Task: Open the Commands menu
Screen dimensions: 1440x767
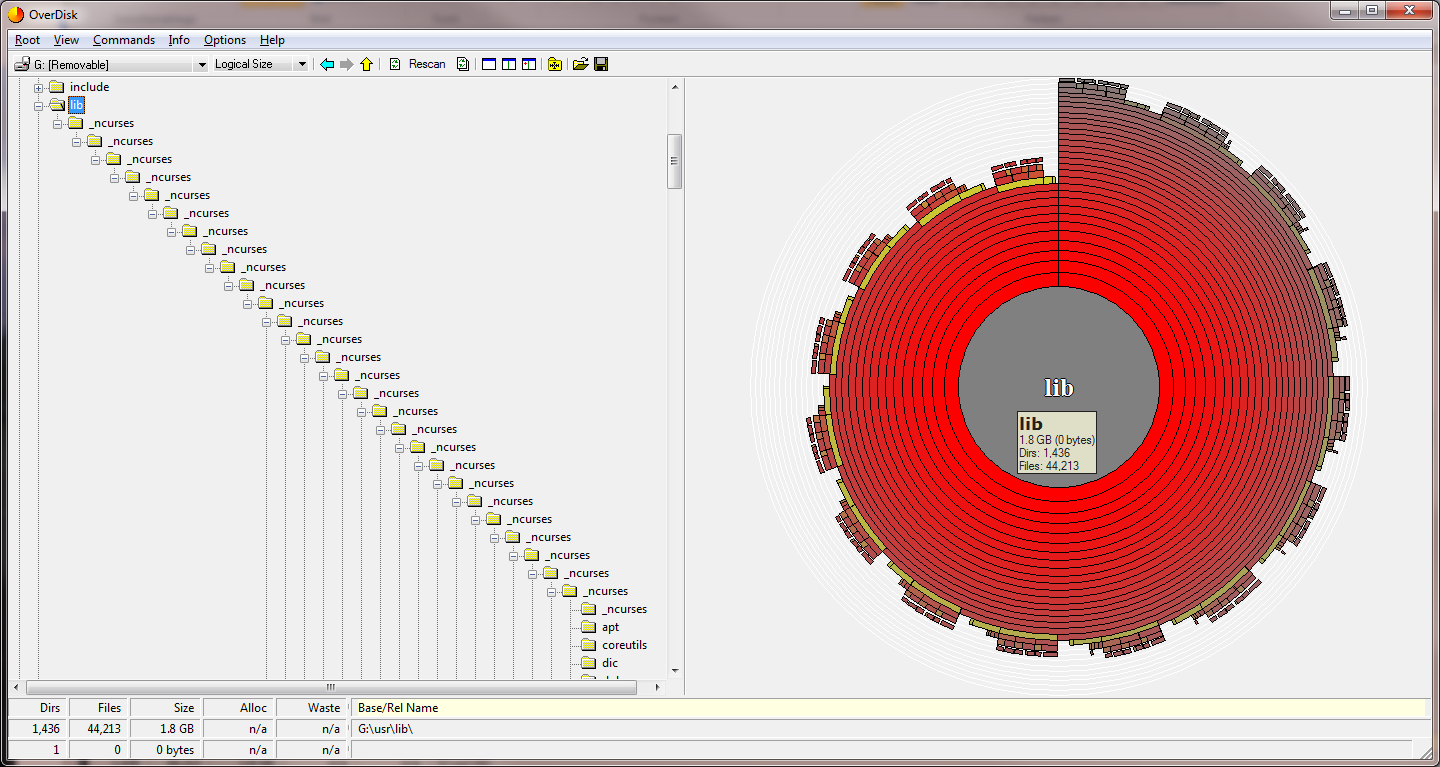Action: (x=124, y=40)
